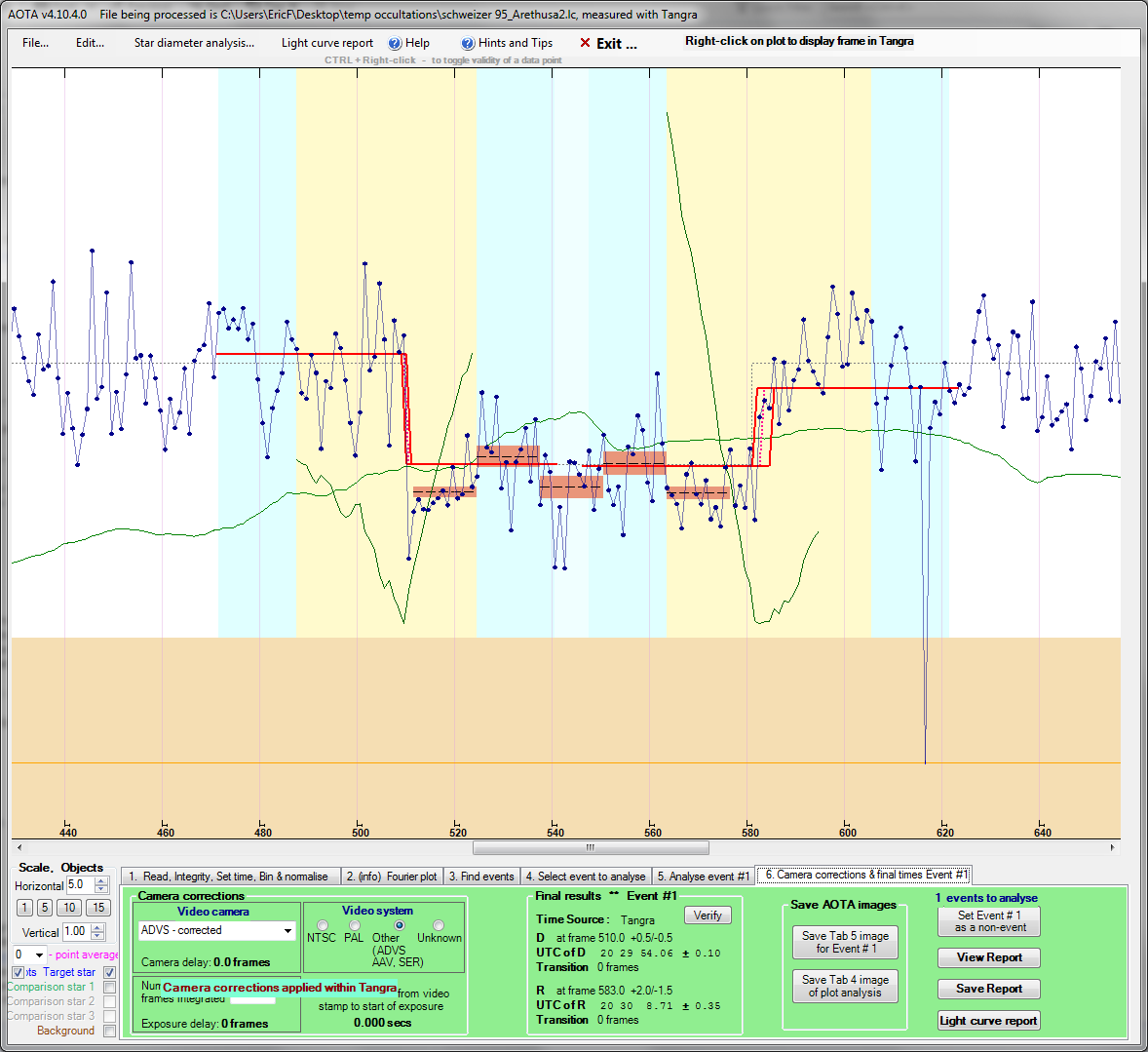The width and height of the screenshot is (1148, 1052).
Task: Click the Save Report button
Action: [x=988, y=989]
